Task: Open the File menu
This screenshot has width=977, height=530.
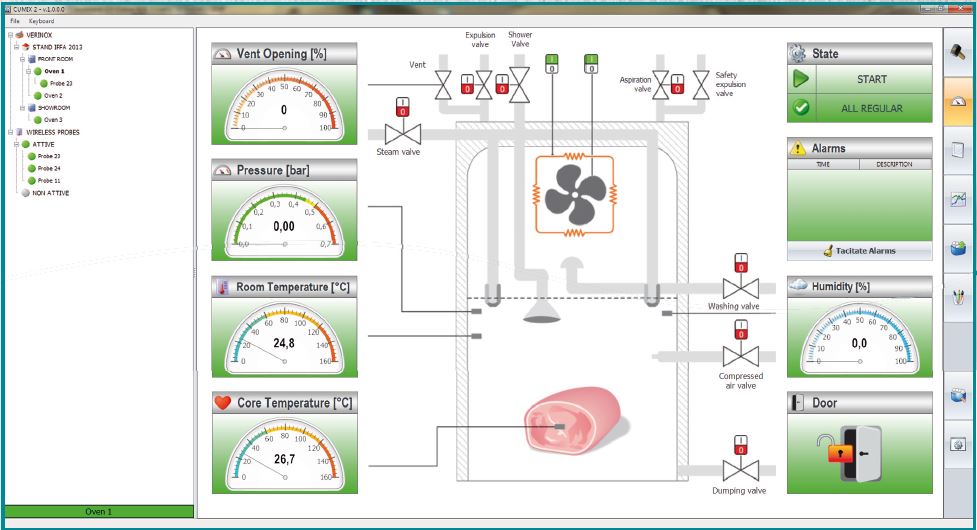Action: tap(15, 21)
